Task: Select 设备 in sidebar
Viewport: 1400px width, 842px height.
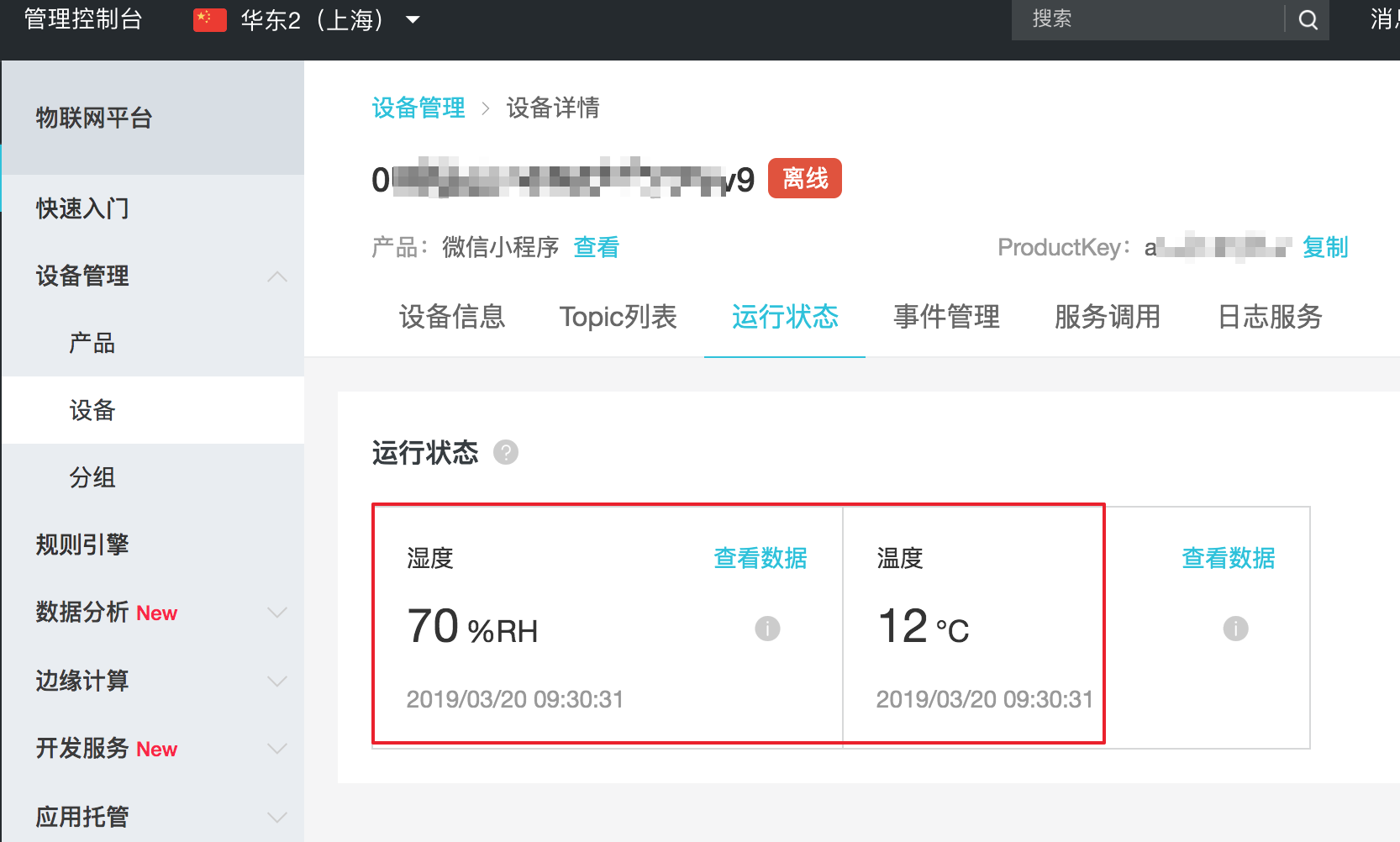Action: (92, 410)
